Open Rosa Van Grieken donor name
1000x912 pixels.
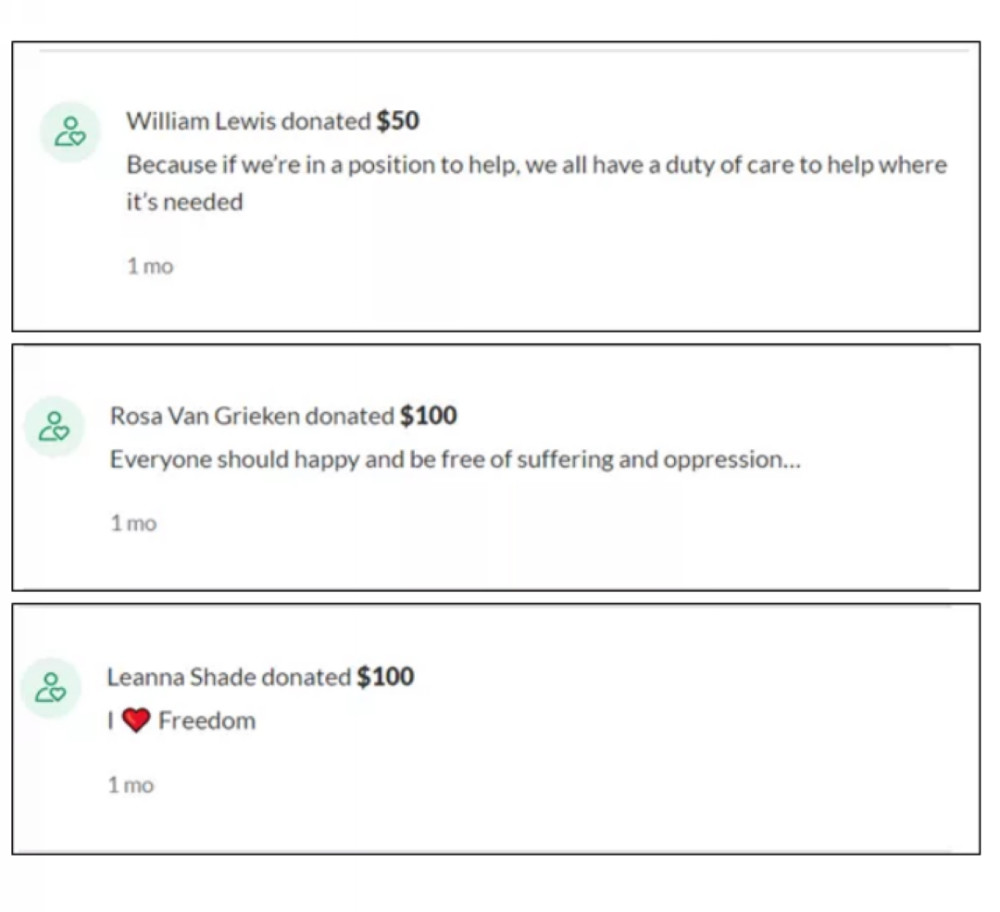[205, 416]
